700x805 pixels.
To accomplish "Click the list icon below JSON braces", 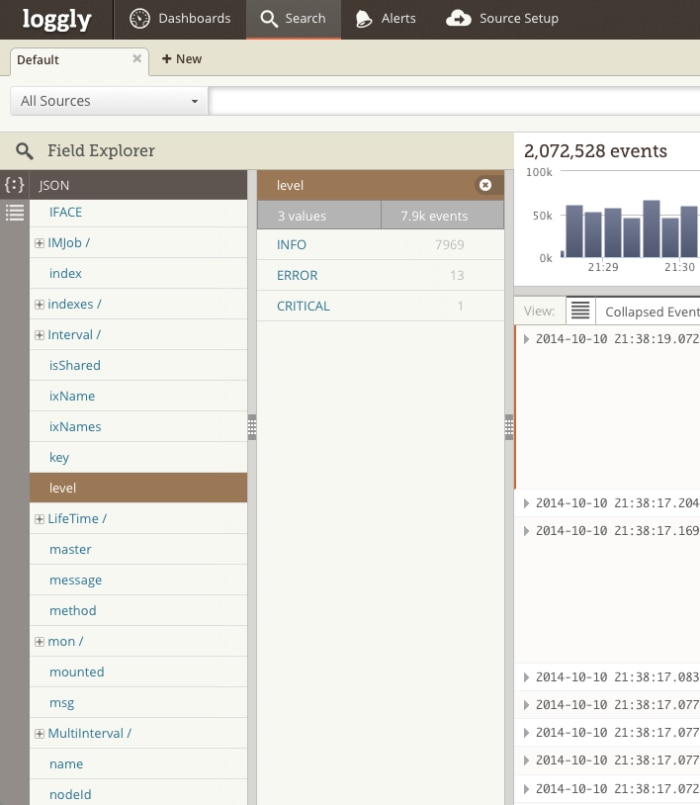I will coord(14,212).
